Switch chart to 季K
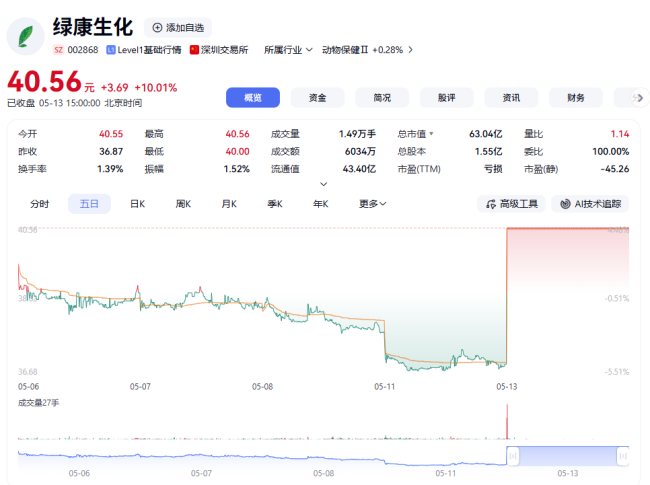The height and width of the screenshot is (485, 650). 275,204
